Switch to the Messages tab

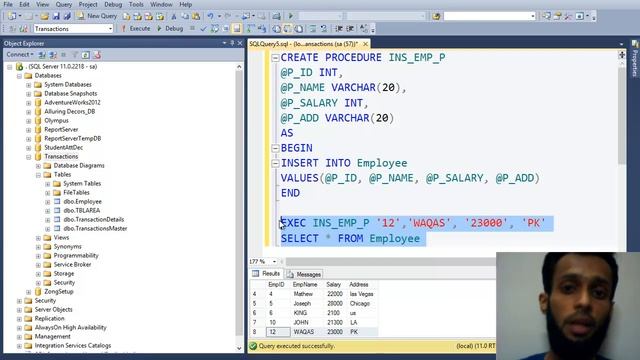coord(304,274)
